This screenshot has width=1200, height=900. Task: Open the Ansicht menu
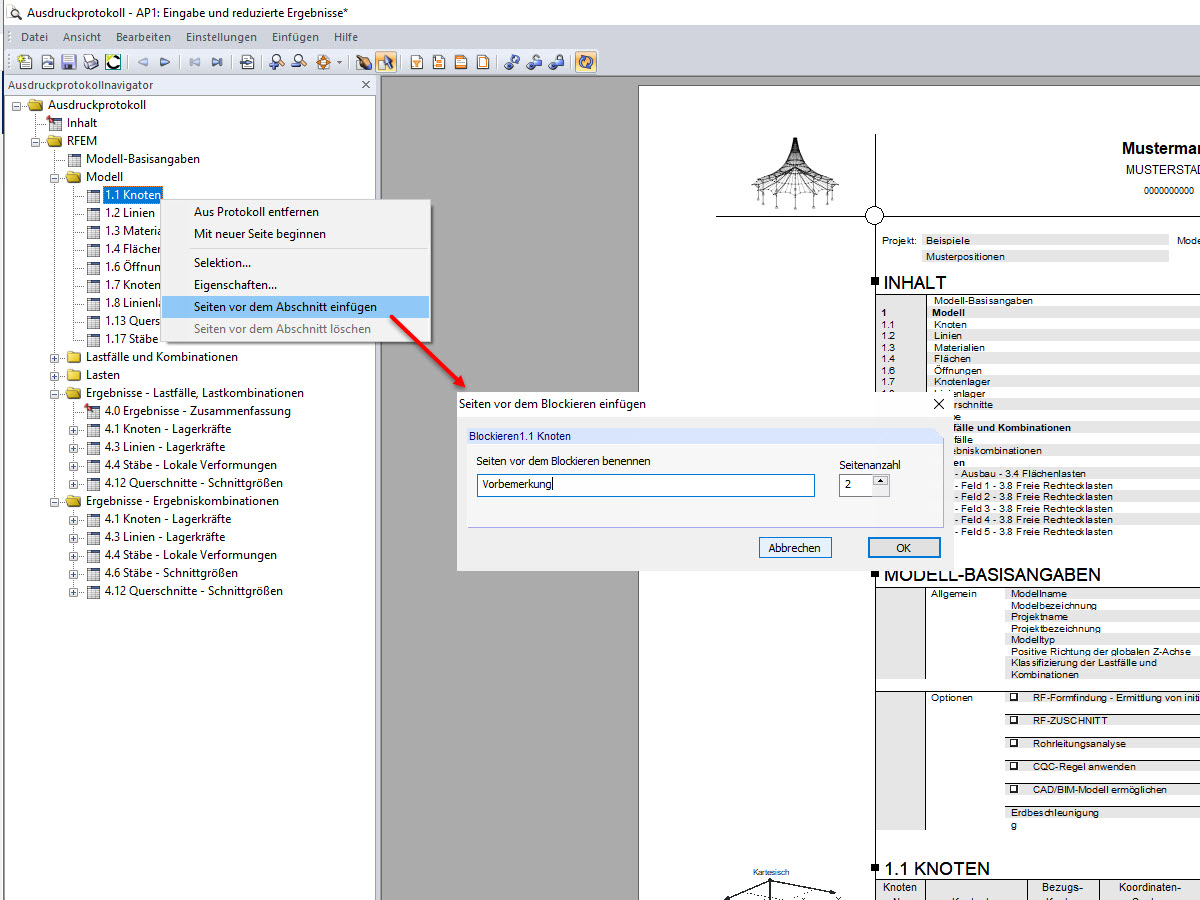tap(82, 37)
